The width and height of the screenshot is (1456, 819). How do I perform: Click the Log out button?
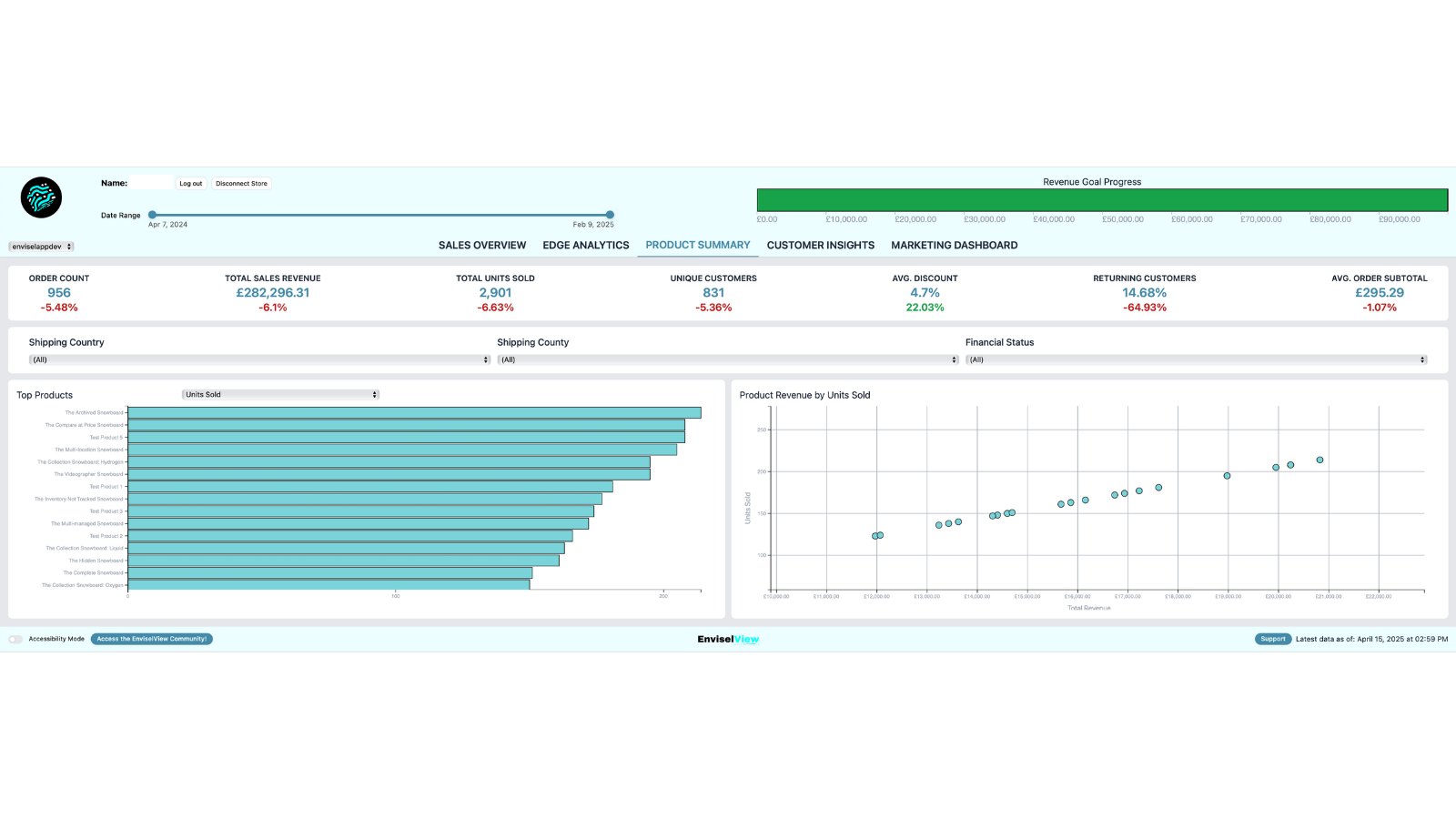coord(191,183)
